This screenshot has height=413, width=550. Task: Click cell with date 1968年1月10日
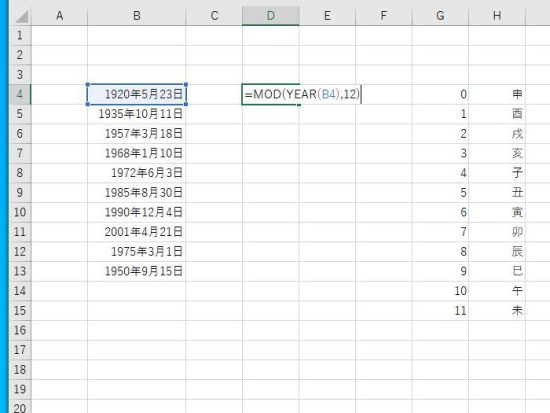[136, 153]
